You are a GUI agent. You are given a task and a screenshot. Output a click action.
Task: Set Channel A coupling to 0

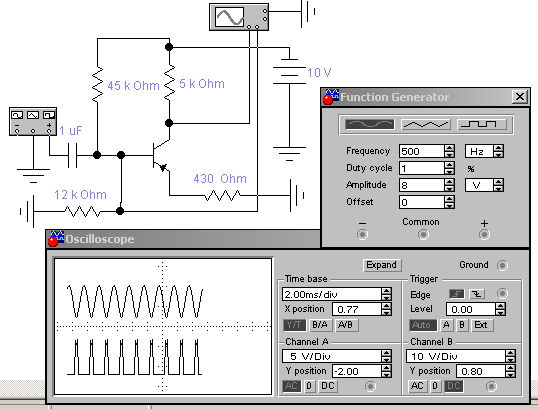[309, 386]
